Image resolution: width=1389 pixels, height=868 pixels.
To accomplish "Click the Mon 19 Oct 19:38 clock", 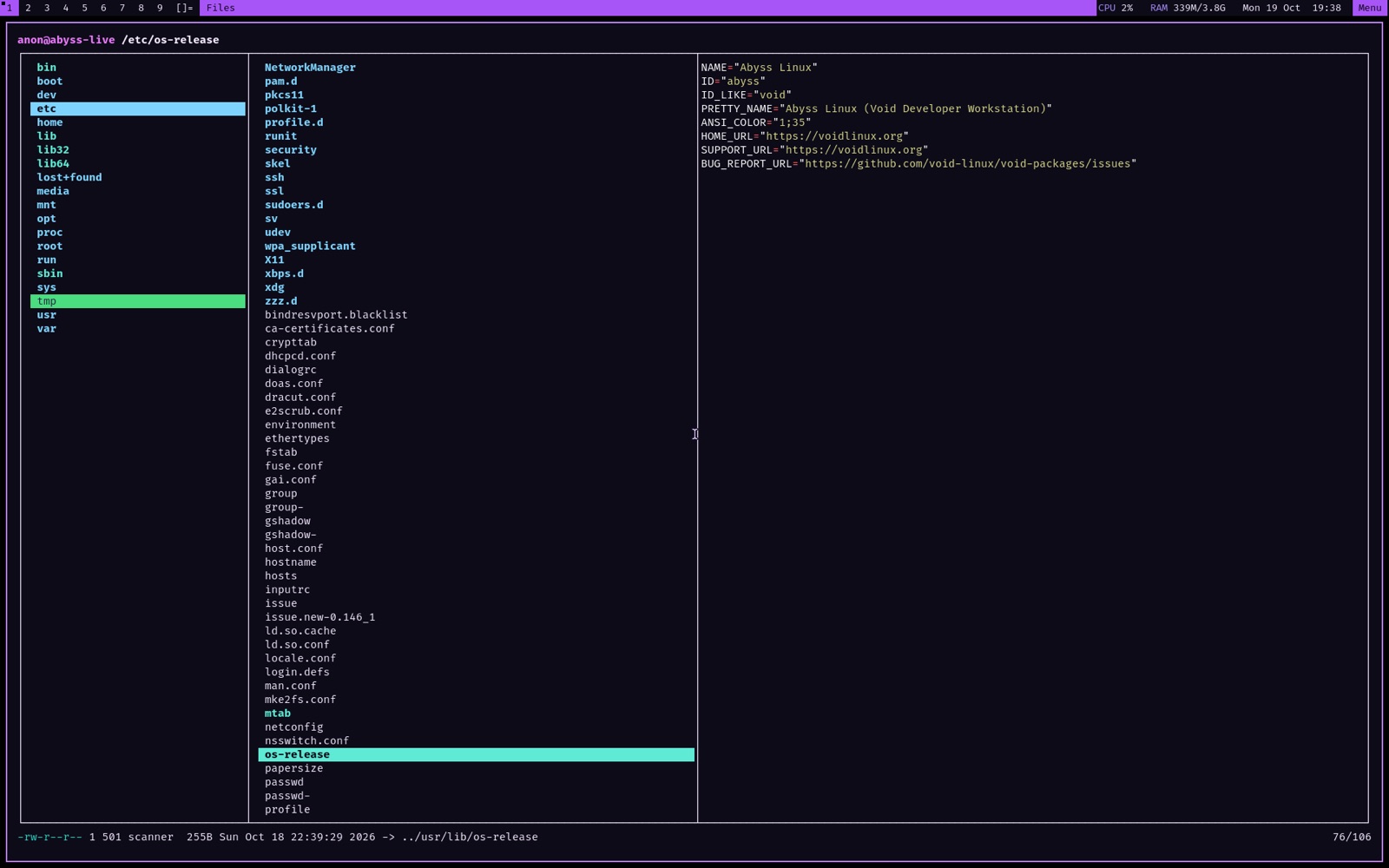I will (1291, 8).
